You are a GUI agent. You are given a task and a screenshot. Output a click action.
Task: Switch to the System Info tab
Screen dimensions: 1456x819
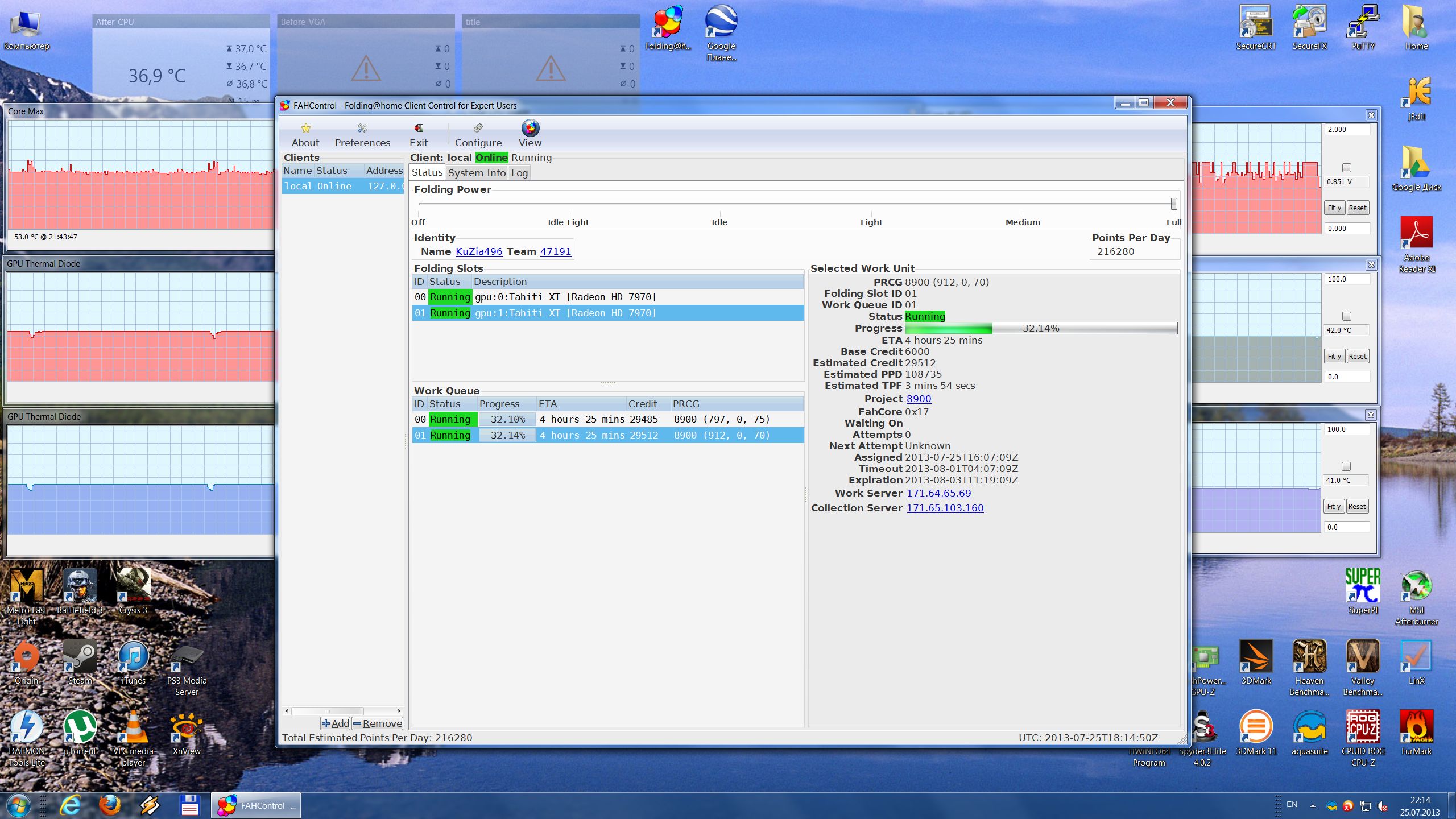[x=477, y=173]
